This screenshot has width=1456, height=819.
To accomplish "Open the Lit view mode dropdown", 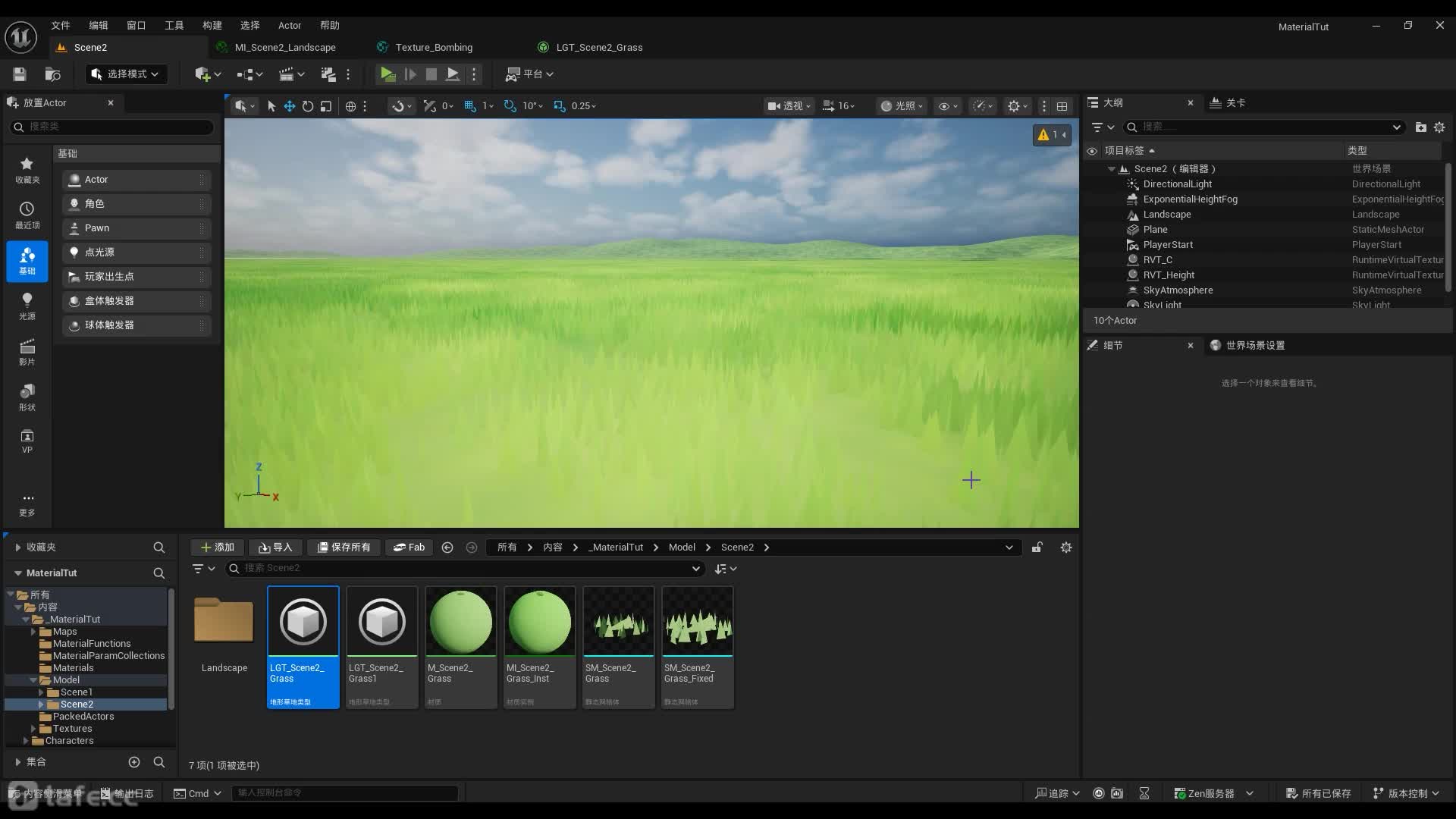I will pyautogui.click(x=901, y=106).
